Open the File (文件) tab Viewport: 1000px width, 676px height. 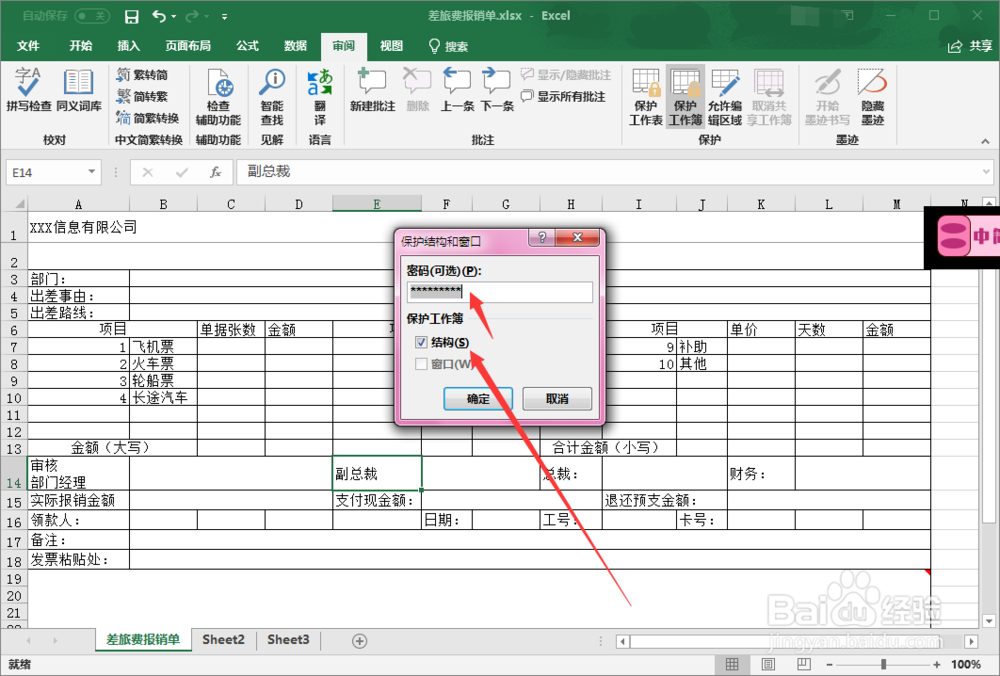click(x=28, y=46)
